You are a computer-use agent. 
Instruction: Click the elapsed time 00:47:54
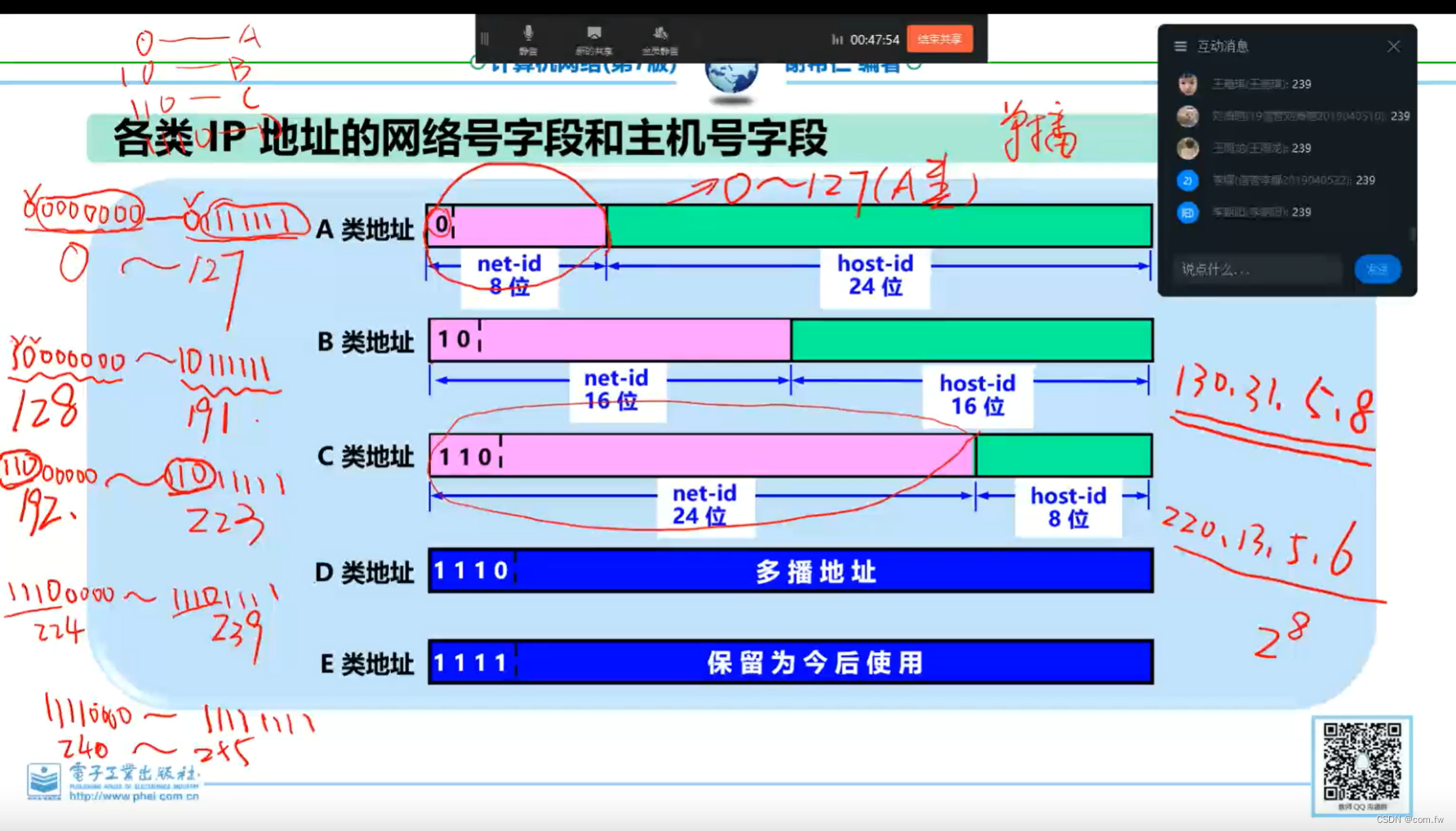[x=874, y=39]
